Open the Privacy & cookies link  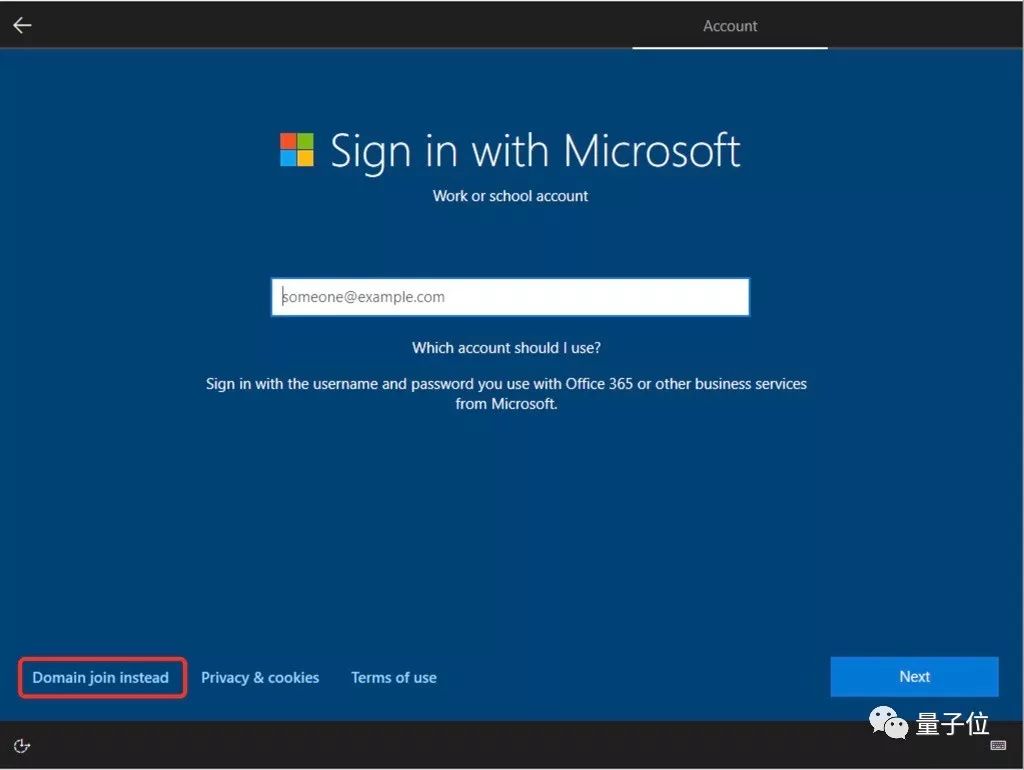click(260, 677)
